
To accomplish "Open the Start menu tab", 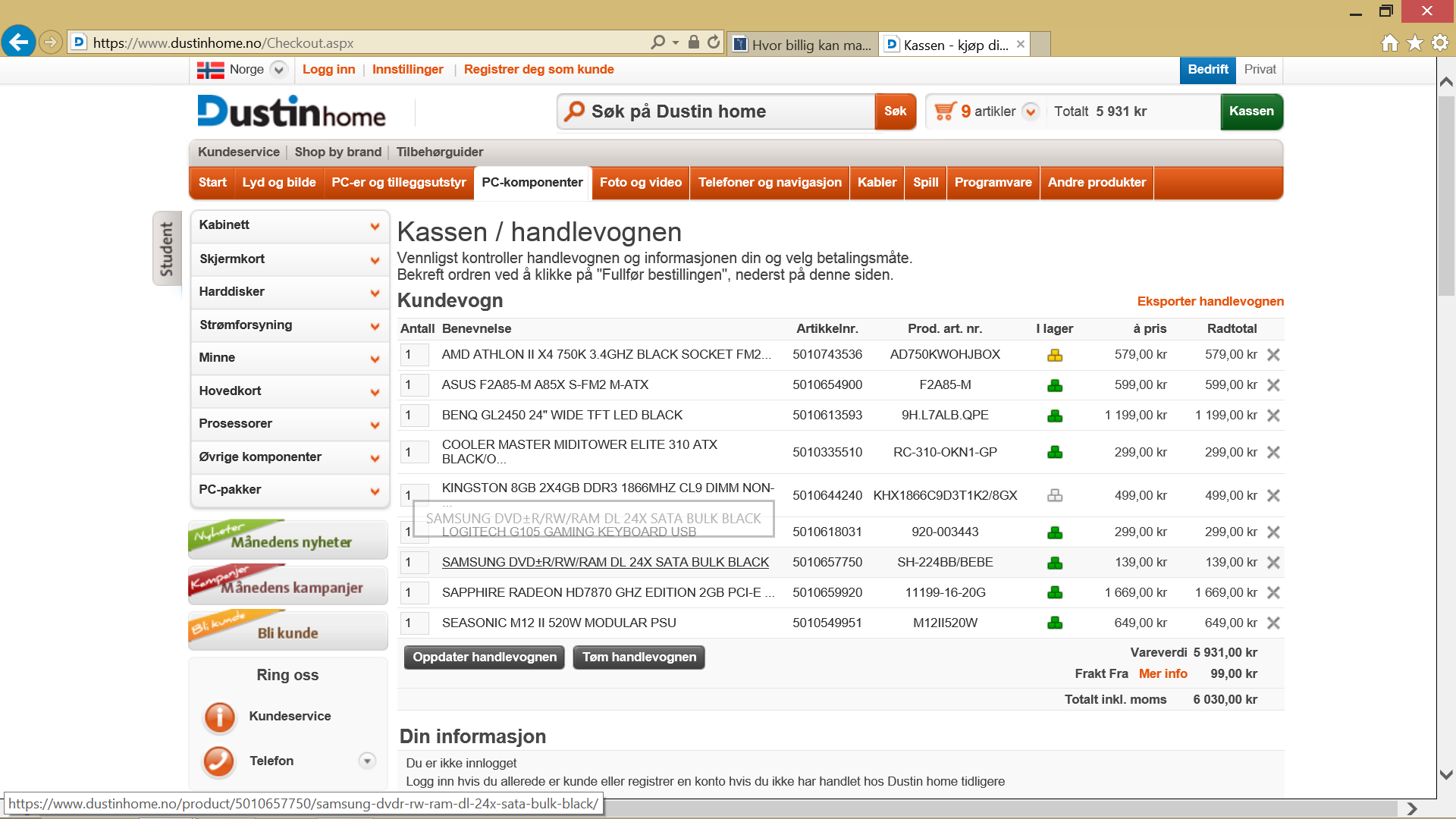I will [212, 183].
